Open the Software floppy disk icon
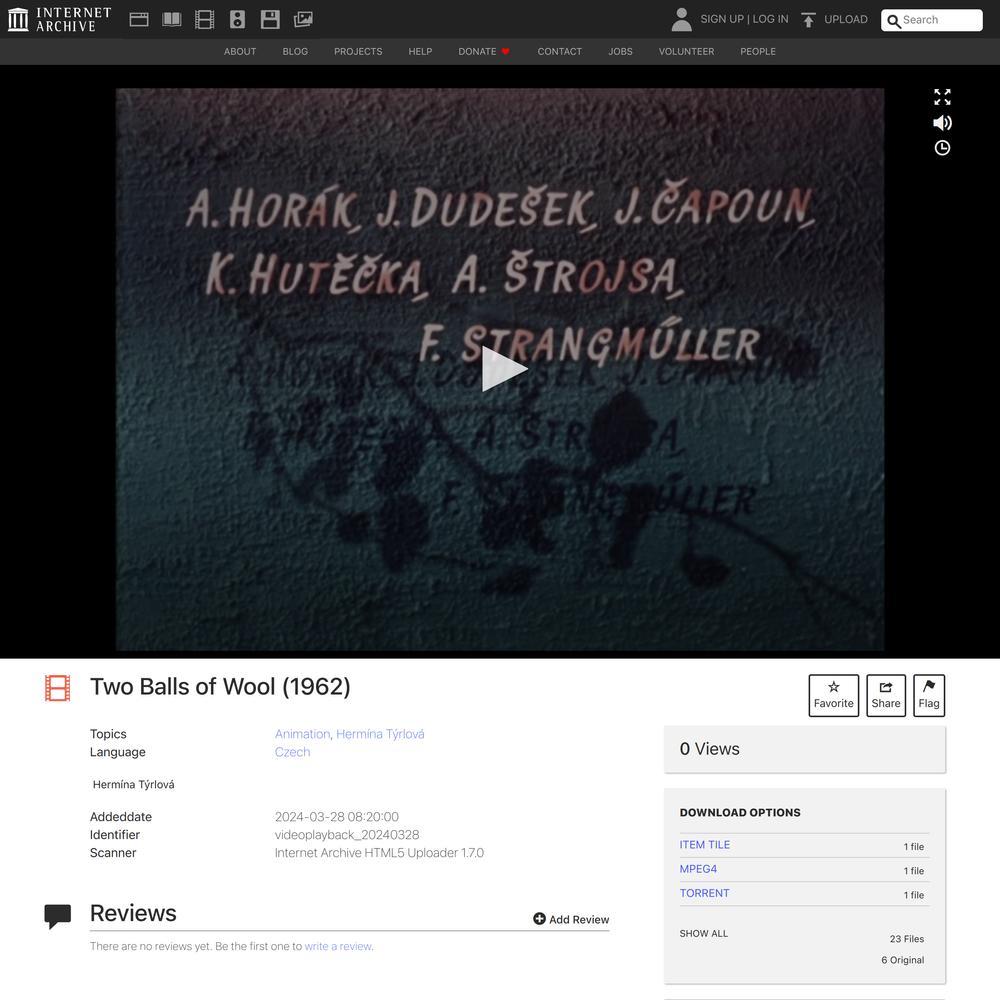This screenshot has height=1000, width=1000. pos(270,20)
